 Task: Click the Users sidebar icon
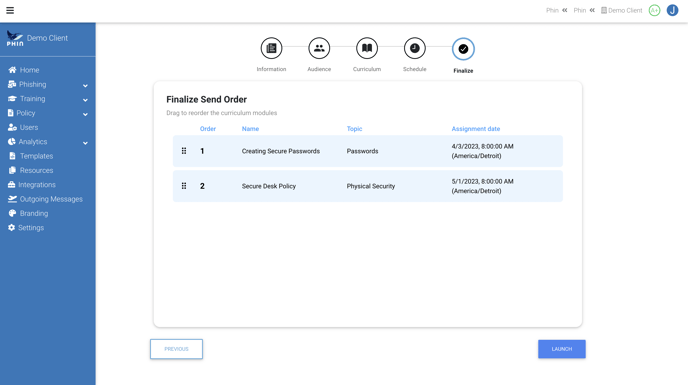12,127
